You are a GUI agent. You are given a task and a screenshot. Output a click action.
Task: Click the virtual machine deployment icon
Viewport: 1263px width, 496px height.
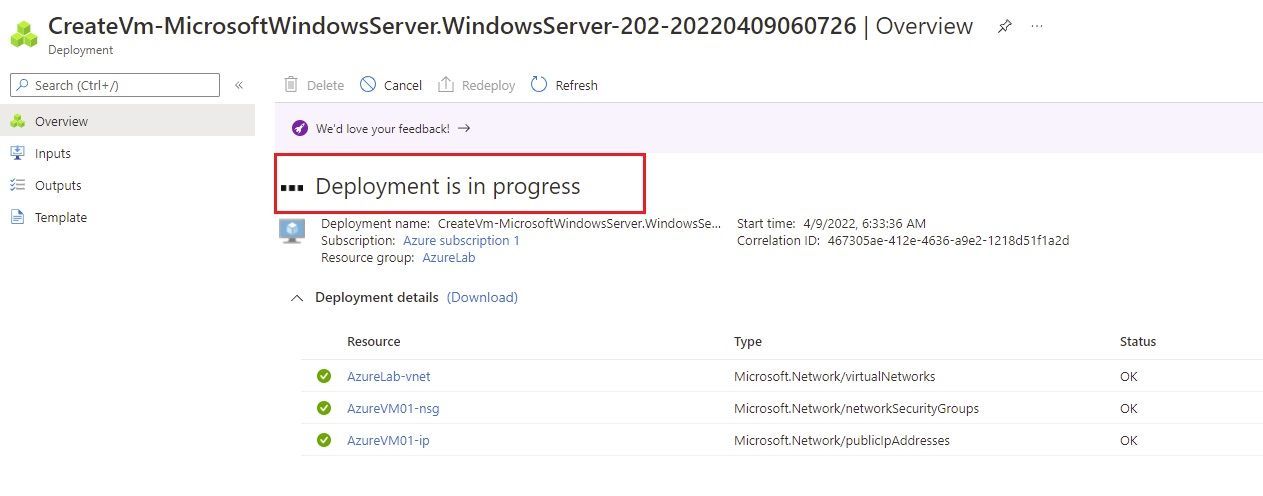292,232
